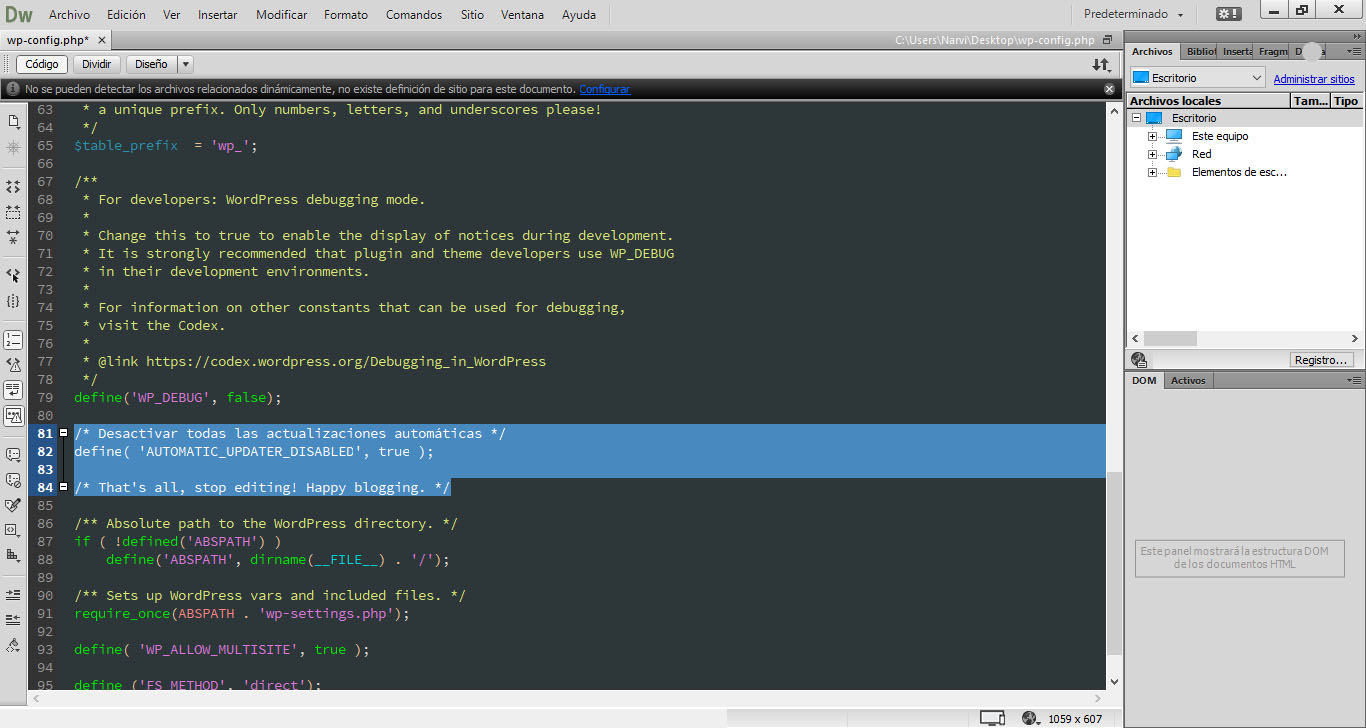Open Archivo menu
Screen dimensions: 1366x728
69,15
